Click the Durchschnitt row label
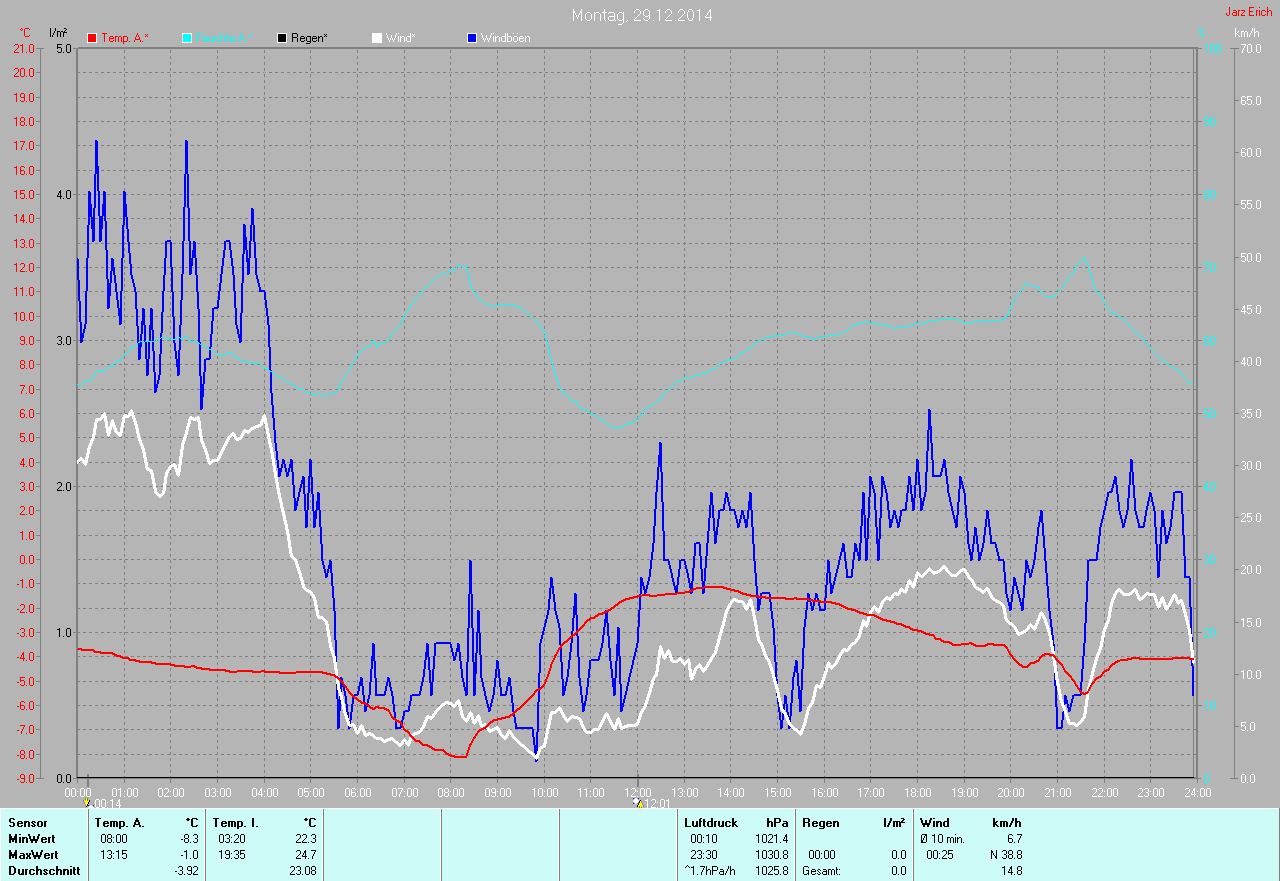Screen dimensions: 1280x881 (x=42, y=871)
